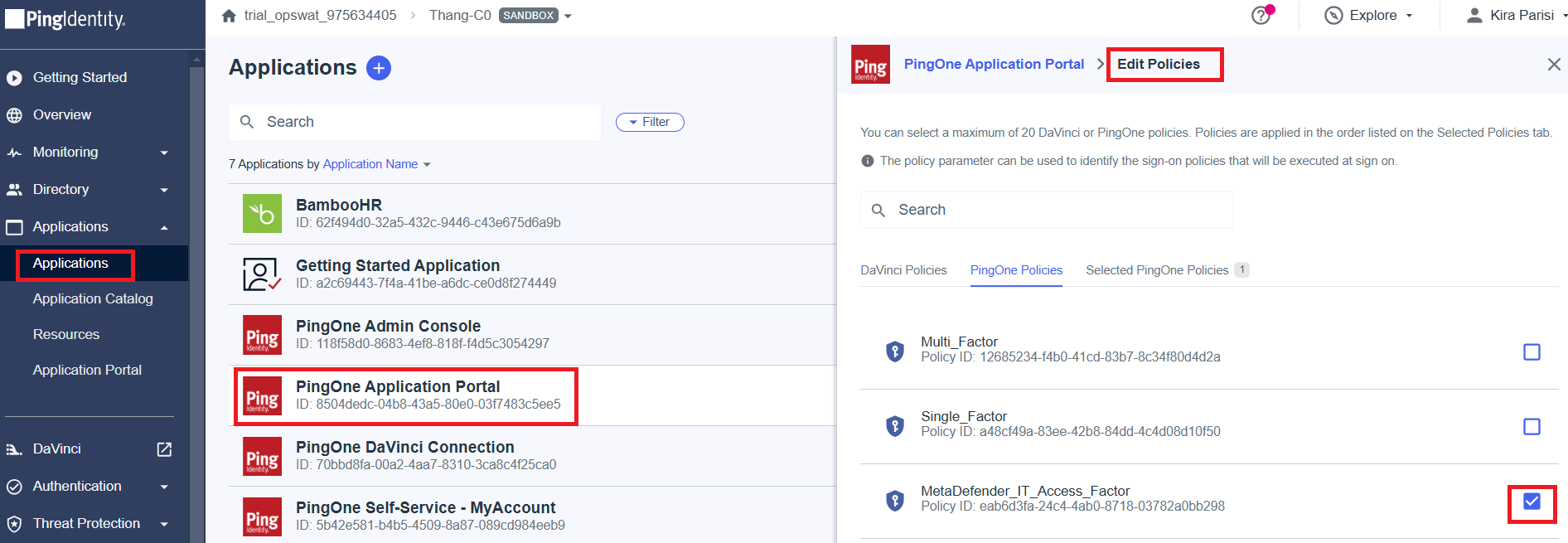
Task: Open DaVinci external link icon
Action: (164, 449)
